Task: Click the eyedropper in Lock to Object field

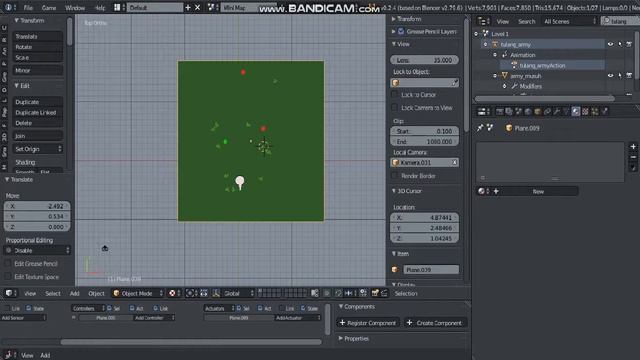Action: 454,83
